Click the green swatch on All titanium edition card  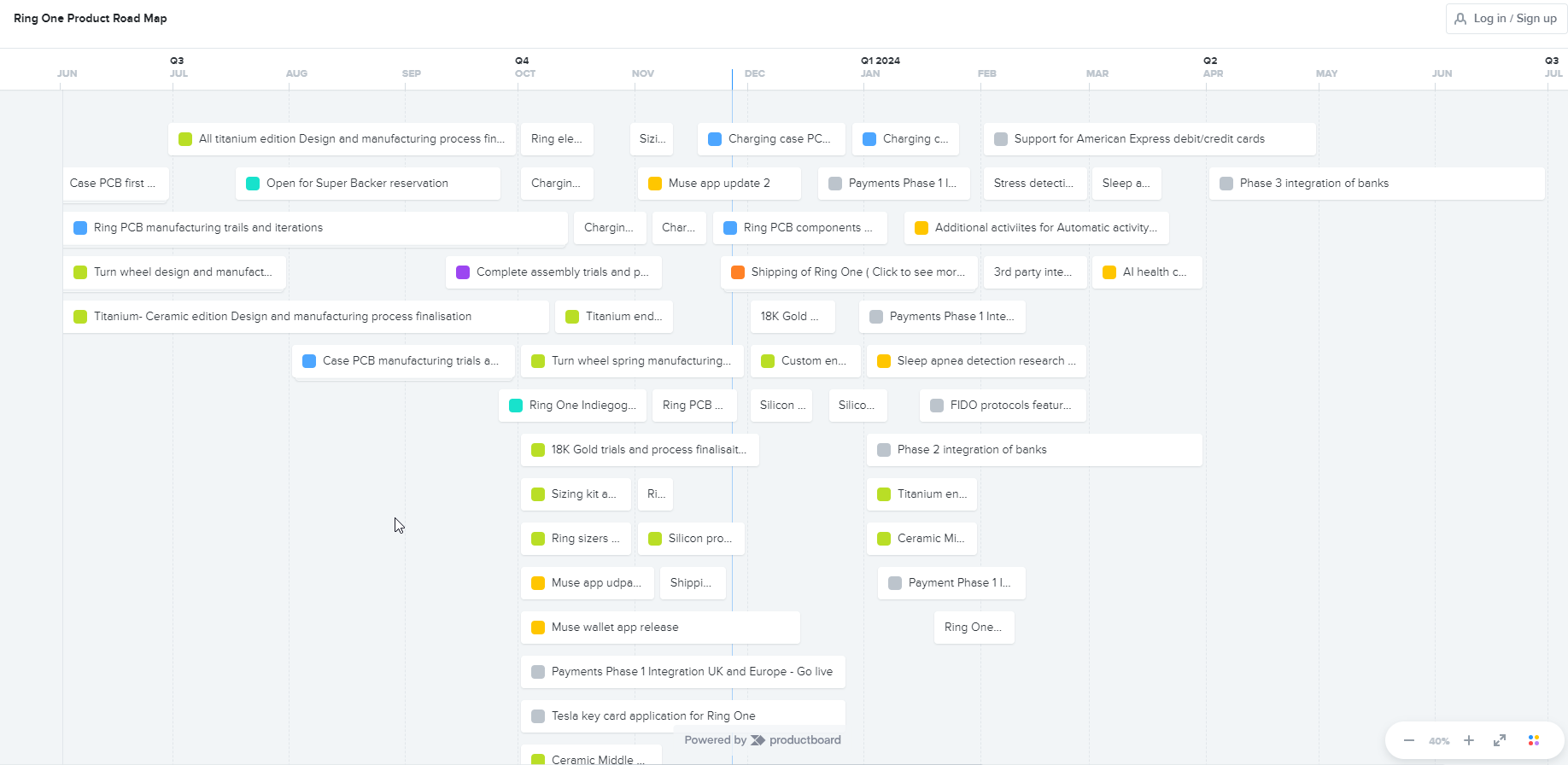(x=185, y=139)
